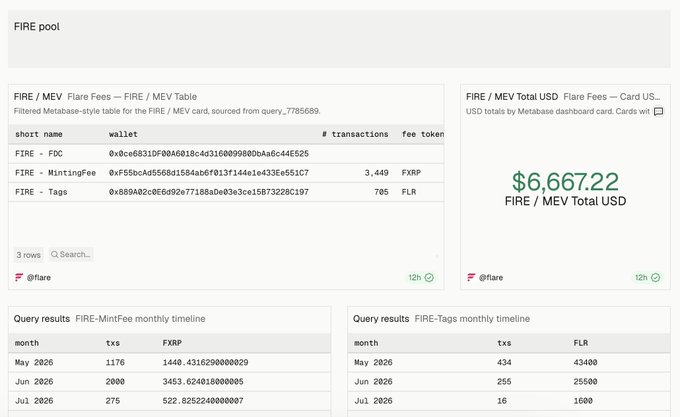Open the comment icon on the Total USD card
The height and width of the screenshot is (417, 680).
(658, 111)
